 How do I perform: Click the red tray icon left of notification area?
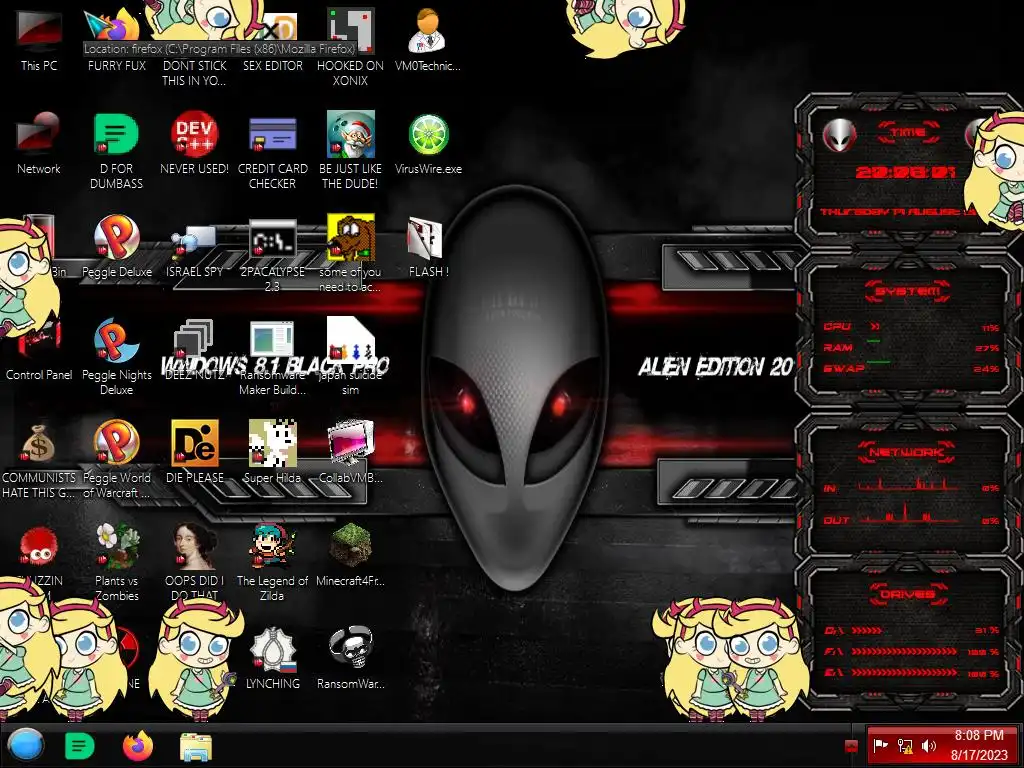point(851,746)
